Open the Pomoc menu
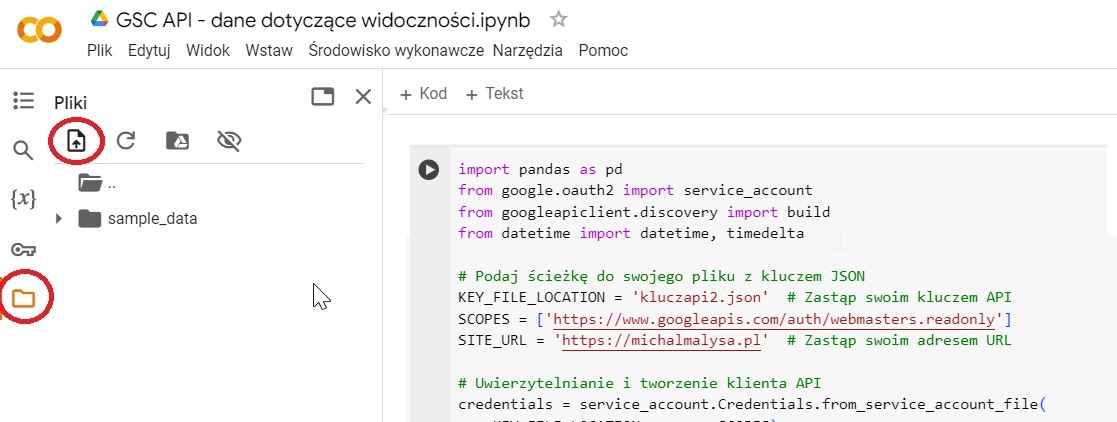The image size is (1117, 422). 603,51
